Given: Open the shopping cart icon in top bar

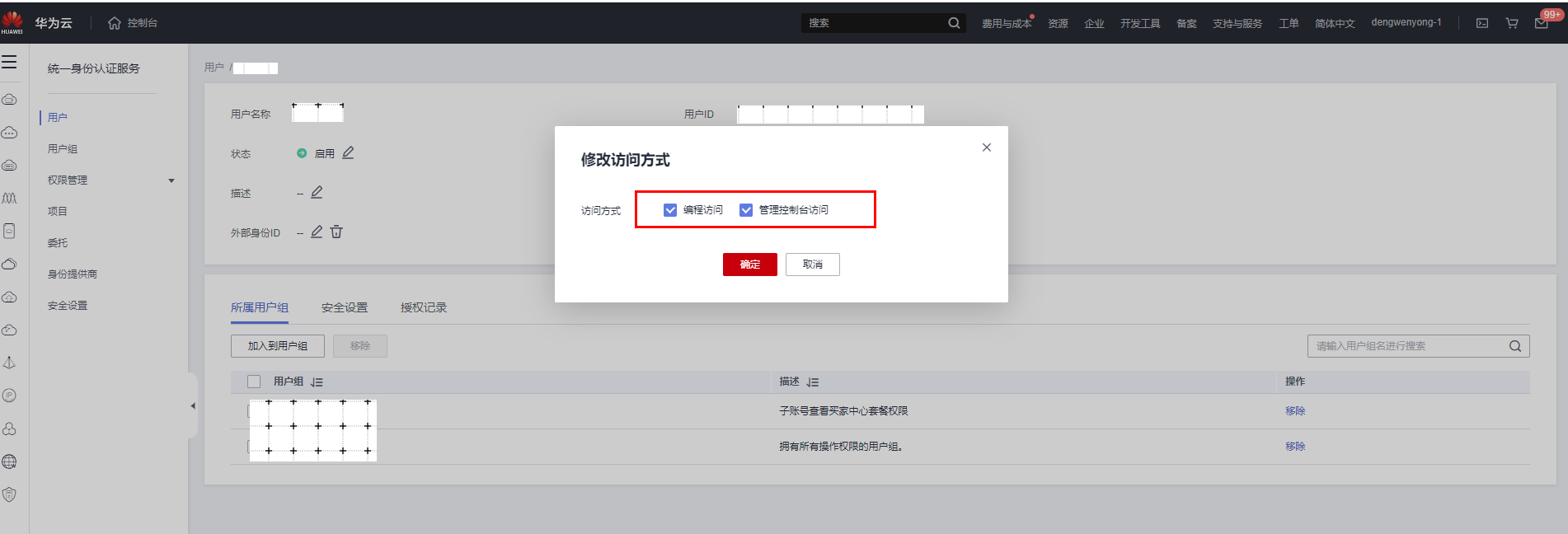Looking at the screenshot, I should click(1511, 23).
